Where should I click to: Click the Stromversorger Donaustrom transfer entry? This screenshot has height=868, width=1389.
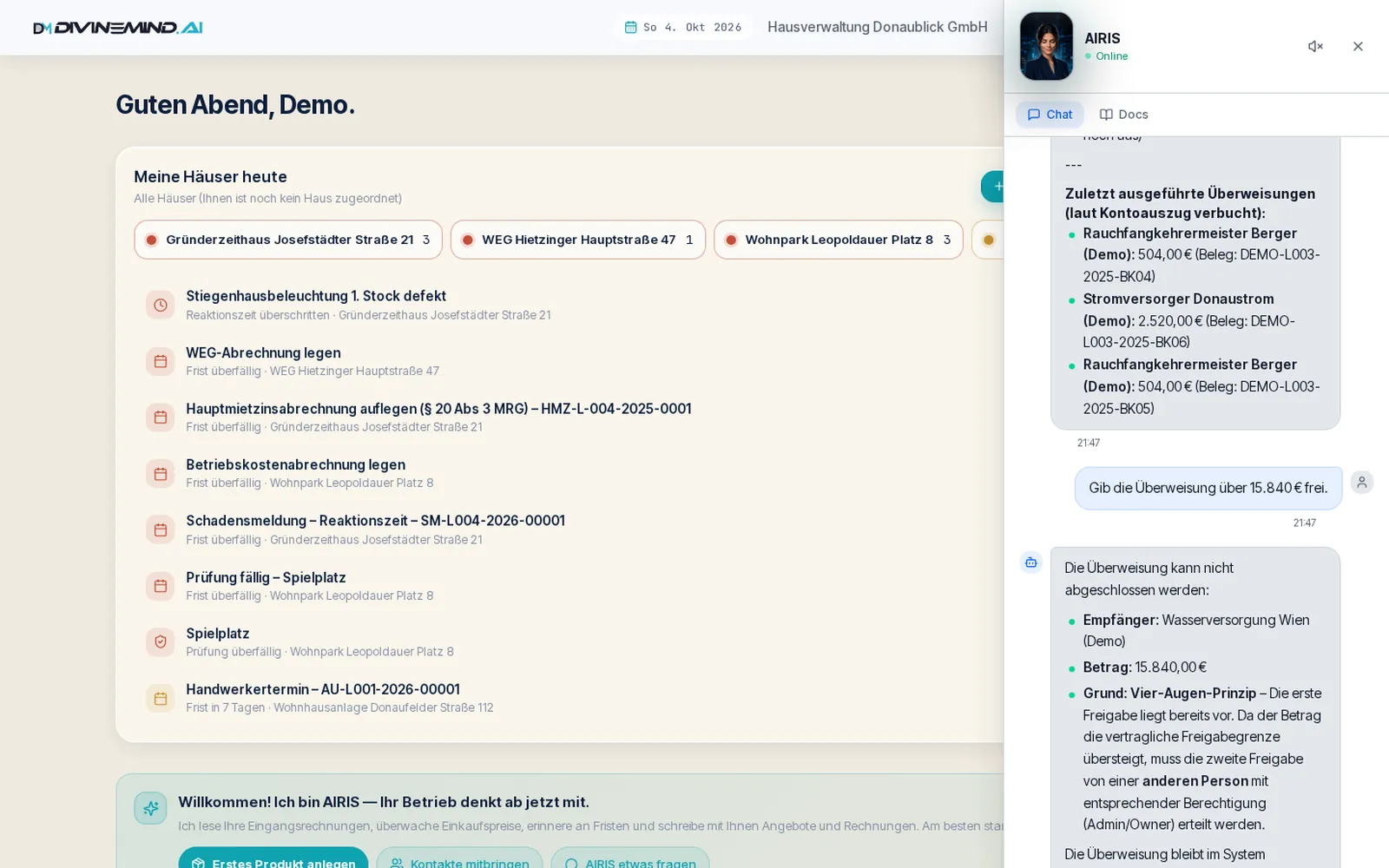1201,320
